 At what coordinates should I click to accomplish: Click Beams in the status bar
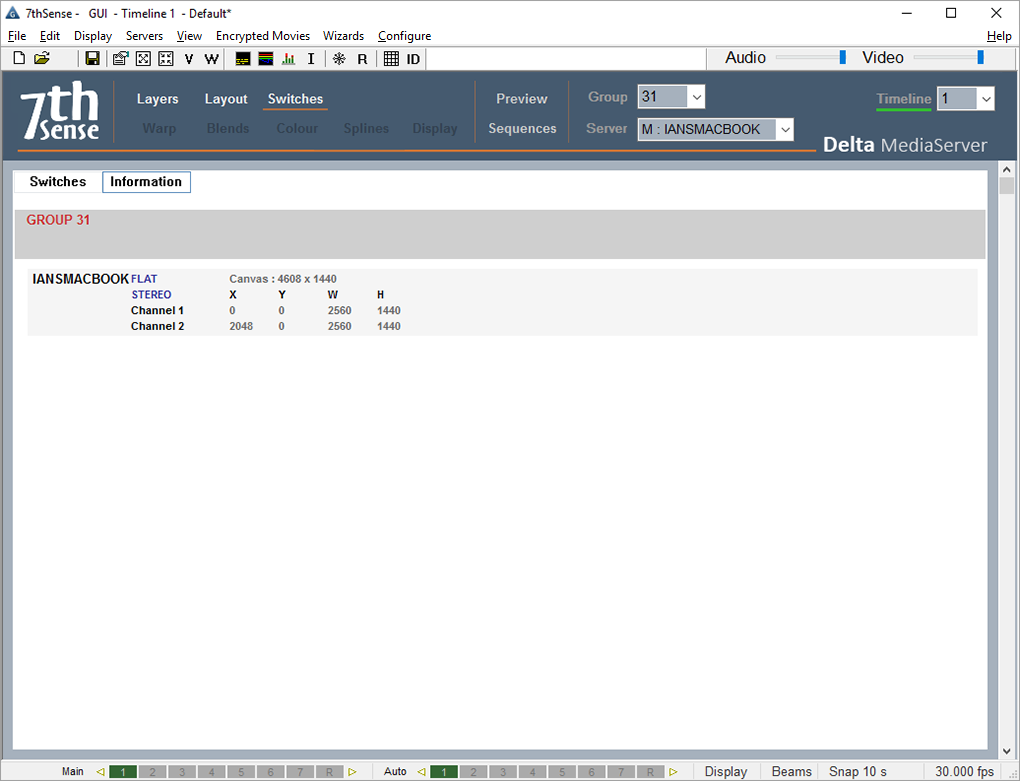pyautogui.click(x=792, y=772)
